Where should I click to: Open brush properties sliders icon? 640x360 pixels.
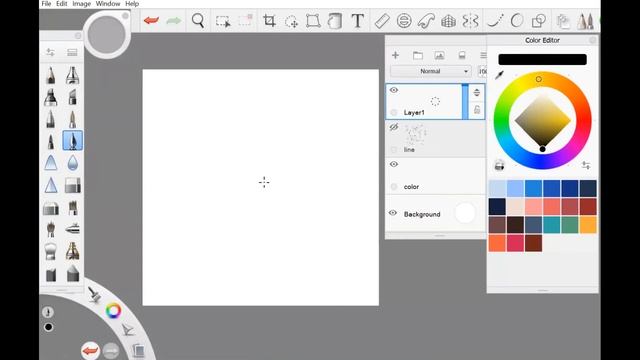(51, 52)
